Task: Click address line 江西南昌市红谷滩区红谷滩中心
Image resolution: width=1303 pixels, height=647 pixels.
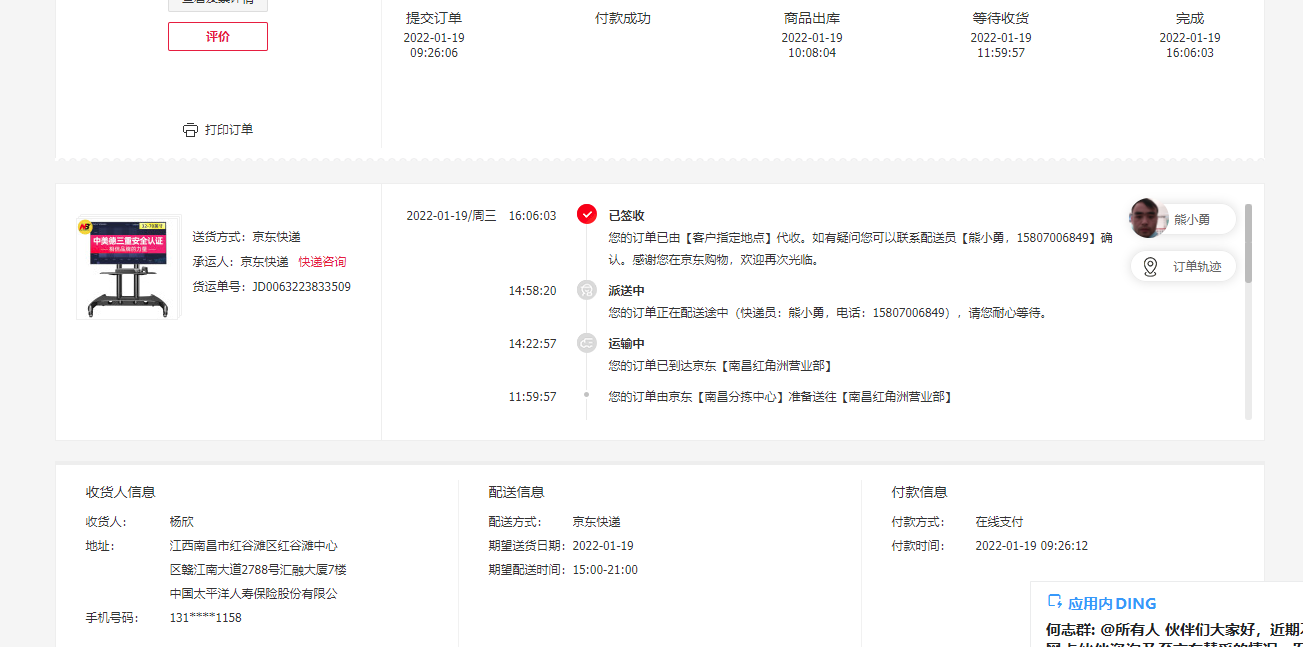Action: [254, 546]
